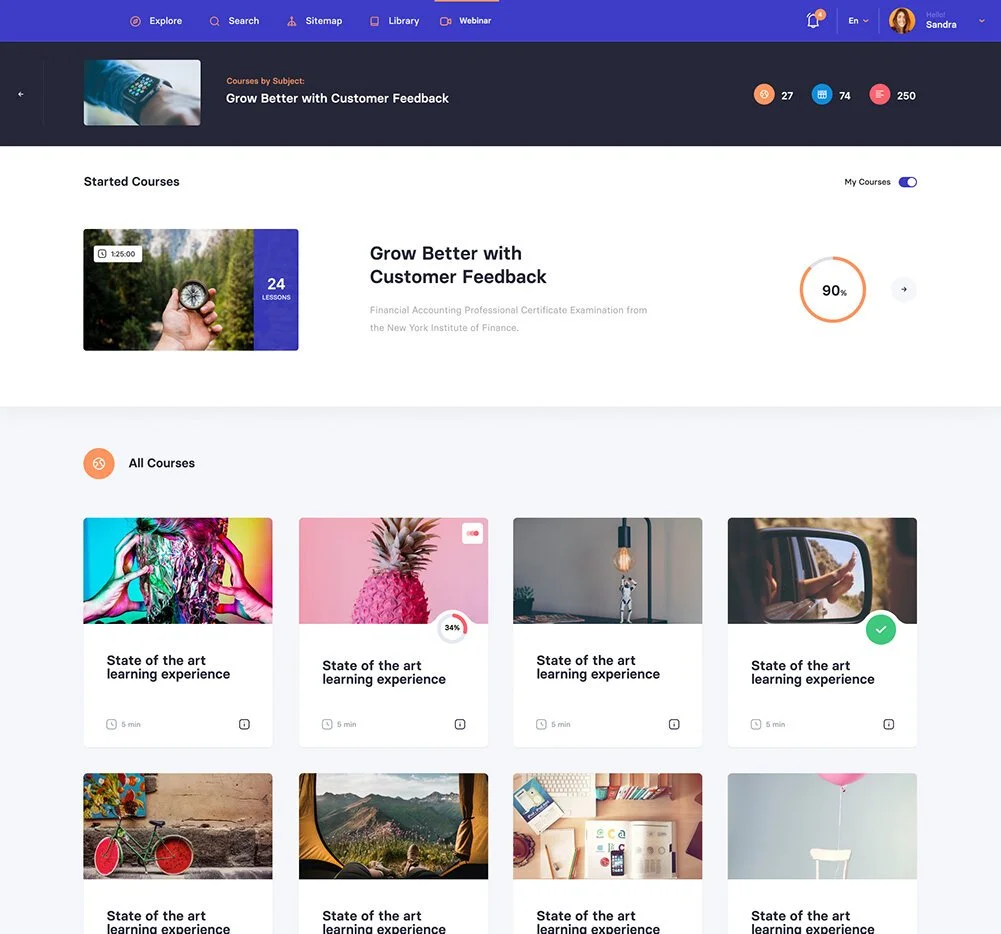Open the En language dropdown

859,21
